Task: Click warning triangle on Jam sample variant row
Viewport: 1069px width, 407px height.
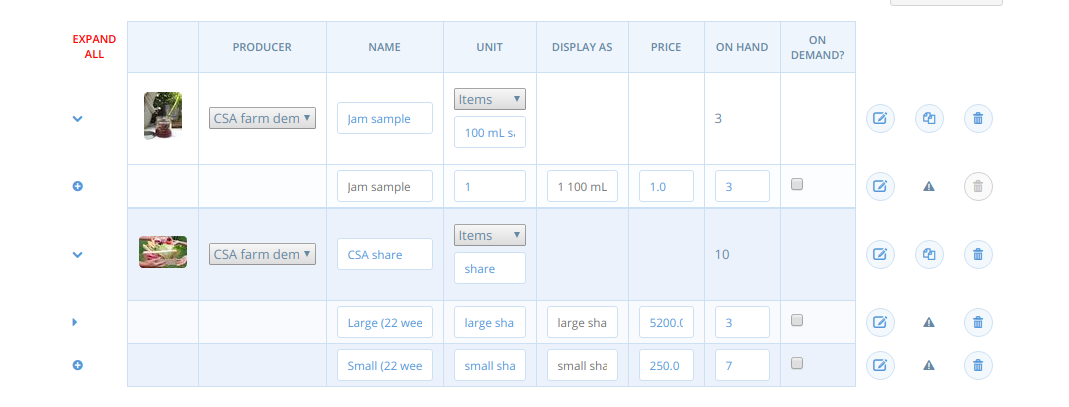Action: (x=929, y=186)
